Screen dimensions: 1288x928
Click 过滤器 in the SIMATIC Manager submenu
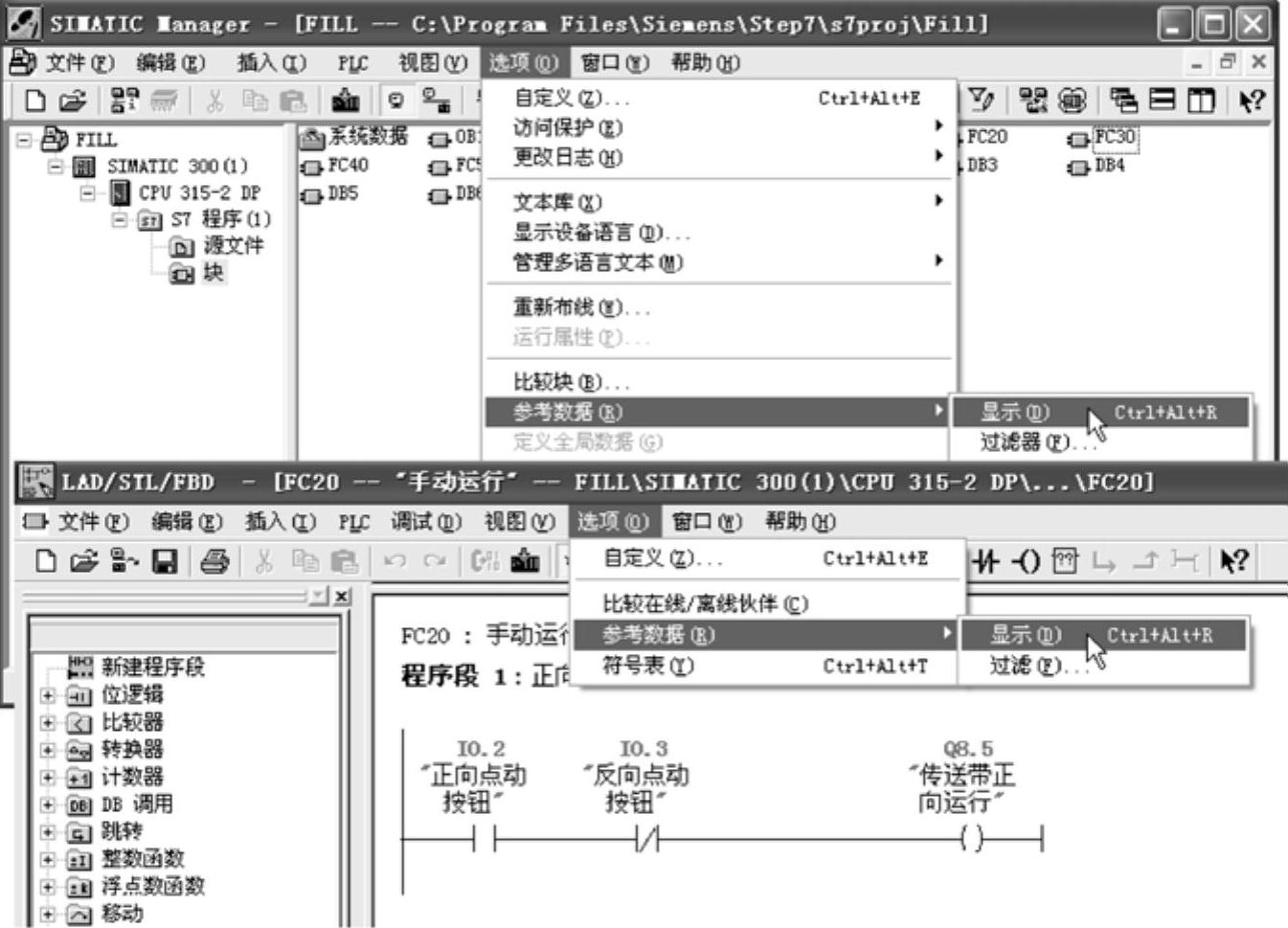1100,442
